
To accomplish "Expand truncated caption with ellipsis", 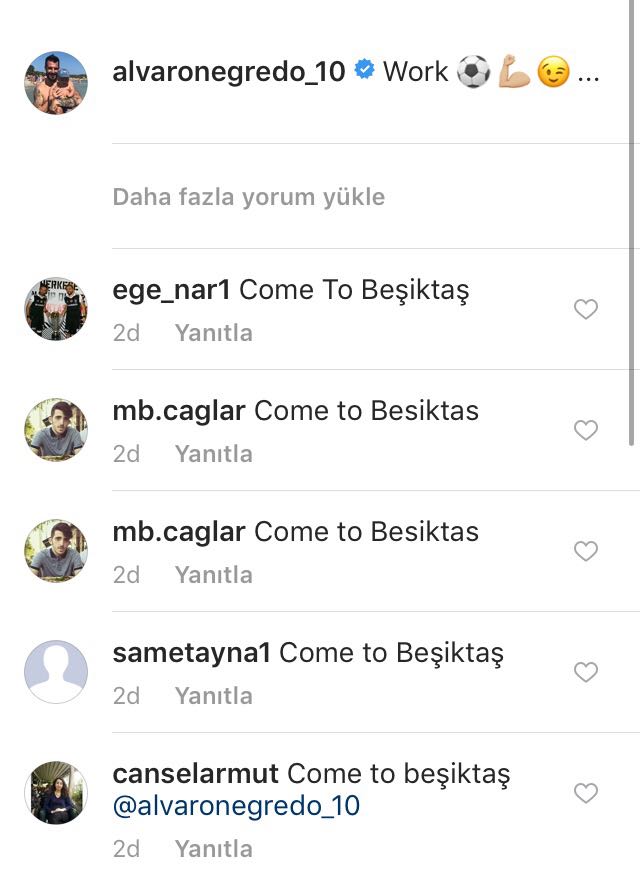I will [588, 76].
